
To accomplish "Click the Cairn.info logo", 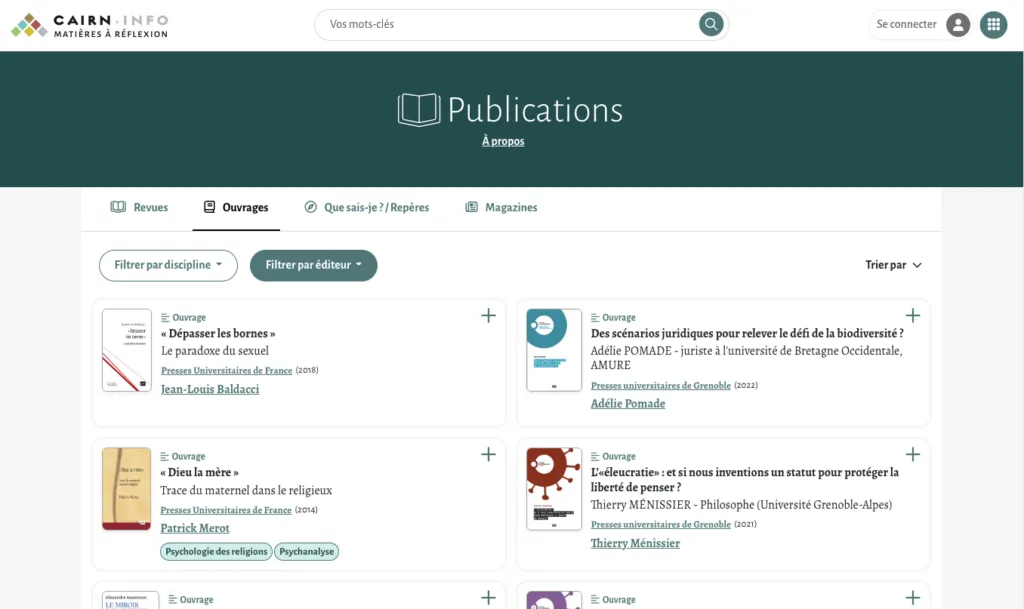I will click(x=90, y=26).
